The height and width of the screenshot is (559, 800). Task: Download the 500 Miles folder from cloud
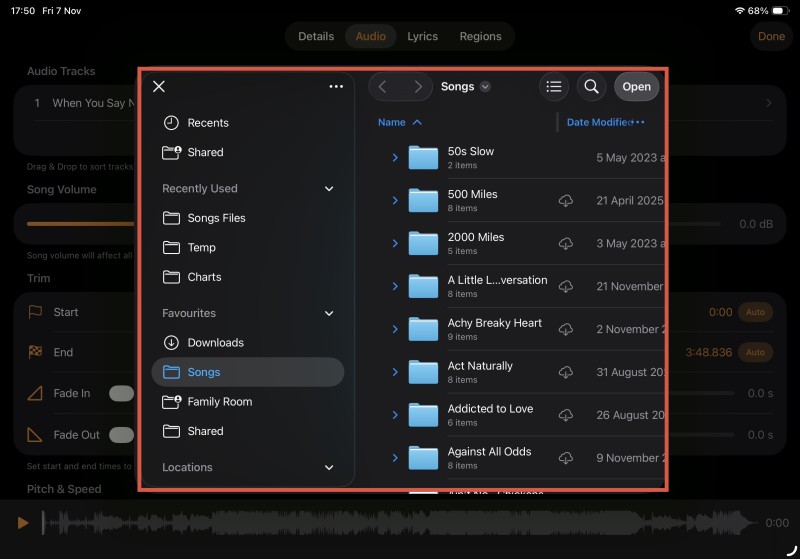(x=565, y=201)
